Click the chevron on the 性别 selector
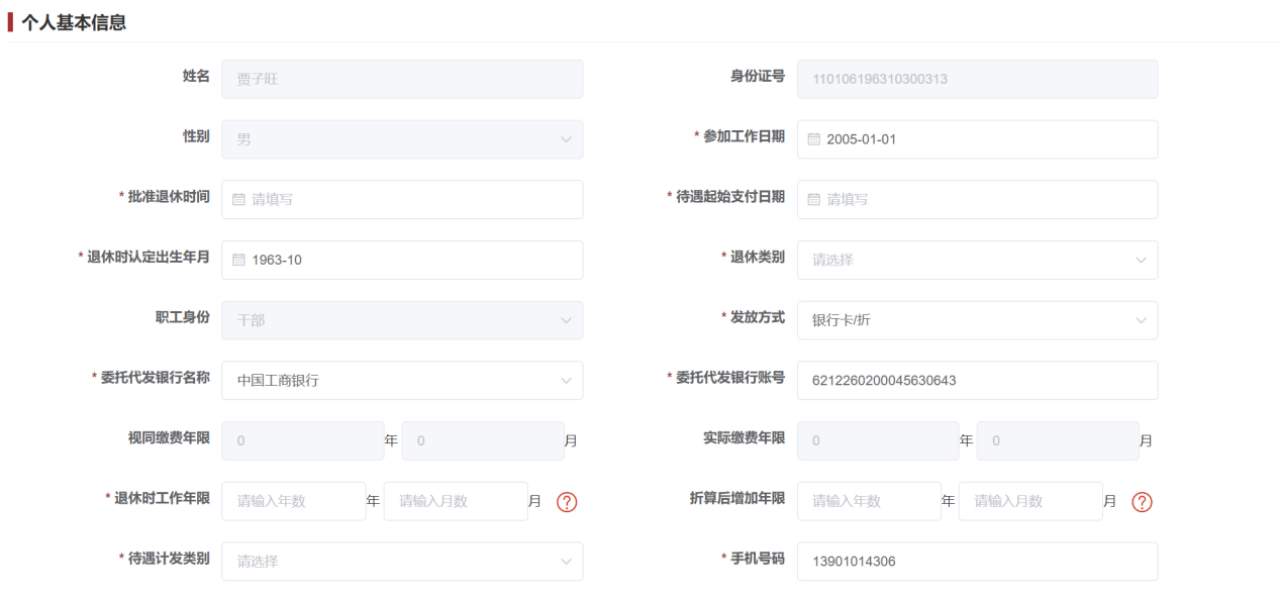Viewport: 1280px width, 601px height. click(566, 139)
